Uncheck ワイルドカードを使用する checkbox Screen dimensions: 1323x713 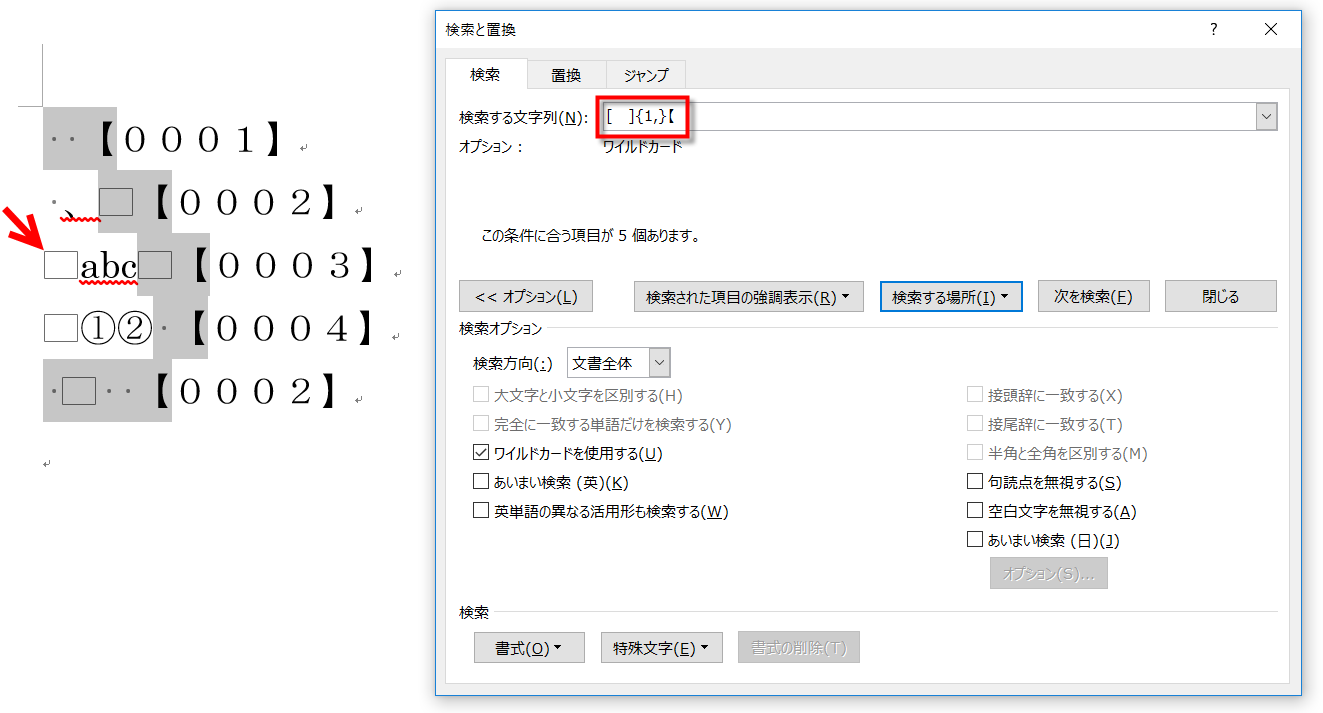[x=482, y=454]
